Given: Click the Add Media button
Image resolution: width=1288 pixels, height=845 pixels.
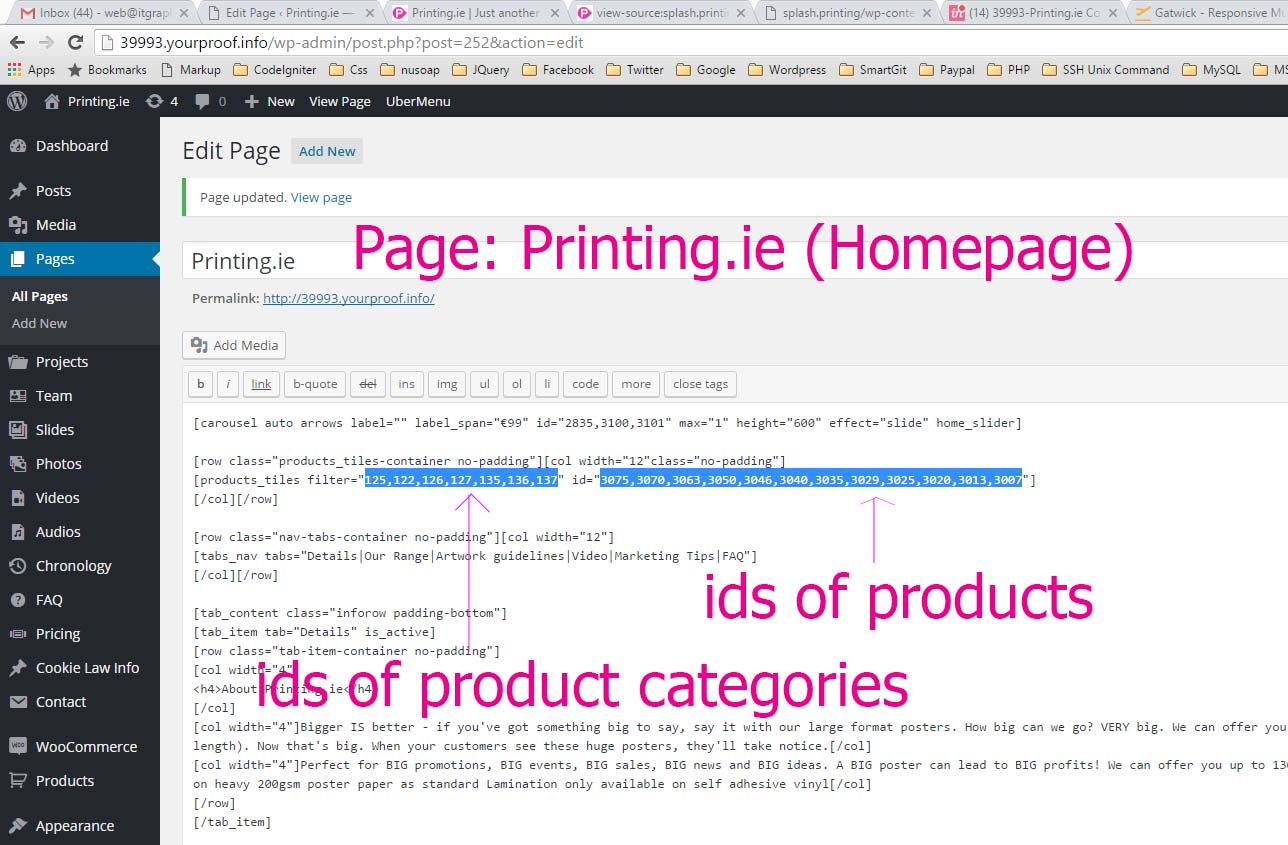Looking at the screenshot, I should click(235, 345).
